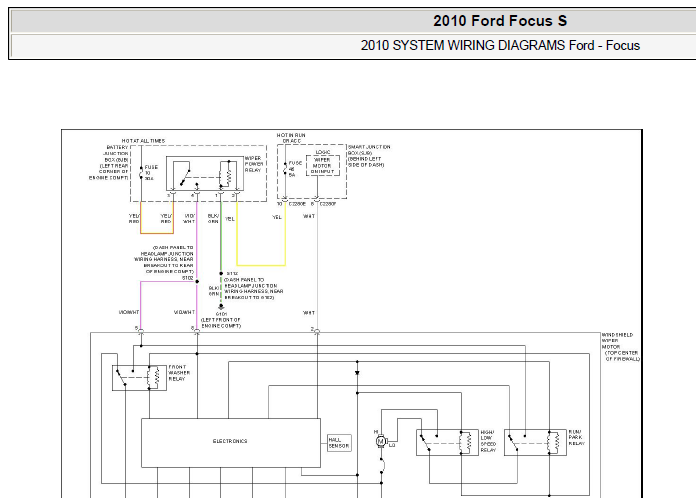
Task: Click the High/Low Speed Relay label
Action: tap(488, 441)
